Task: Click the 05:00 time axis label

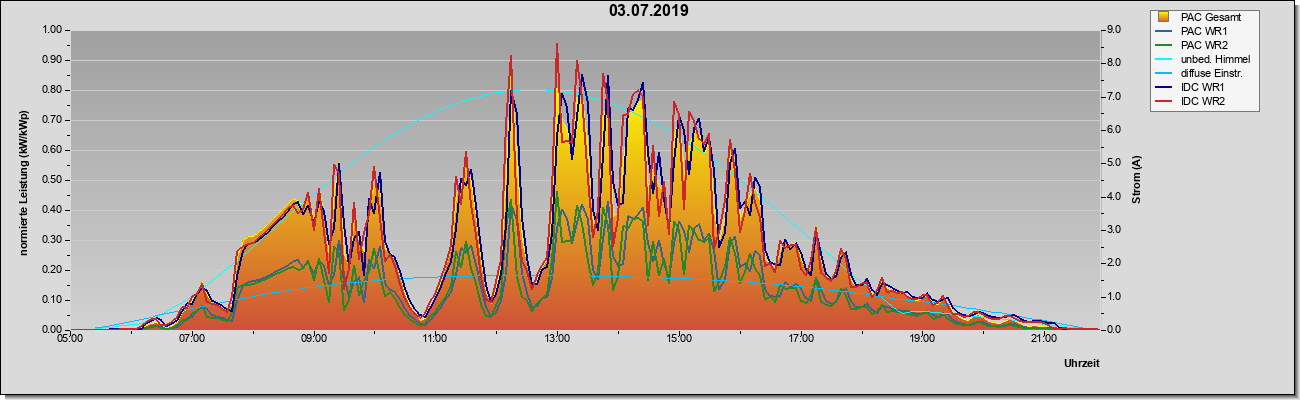Action: [70, 339]
